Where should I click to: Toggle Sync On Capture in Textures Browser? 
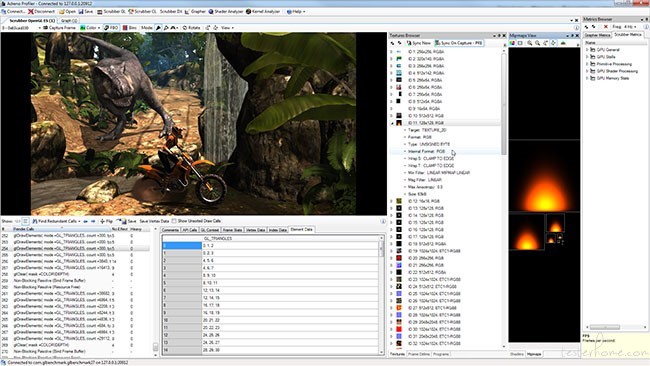(x=458, y=43)
